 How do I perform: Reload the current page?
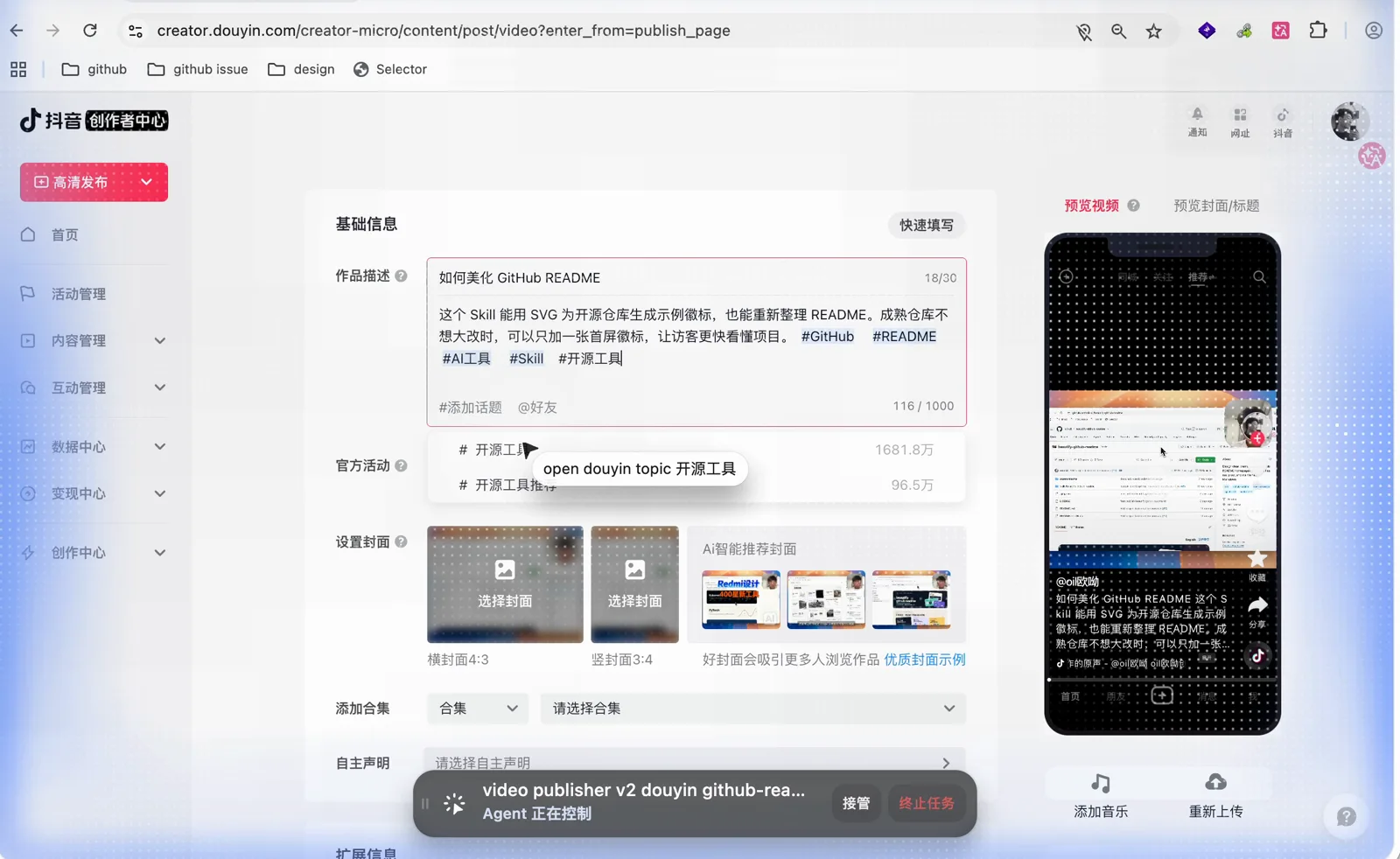90,31
